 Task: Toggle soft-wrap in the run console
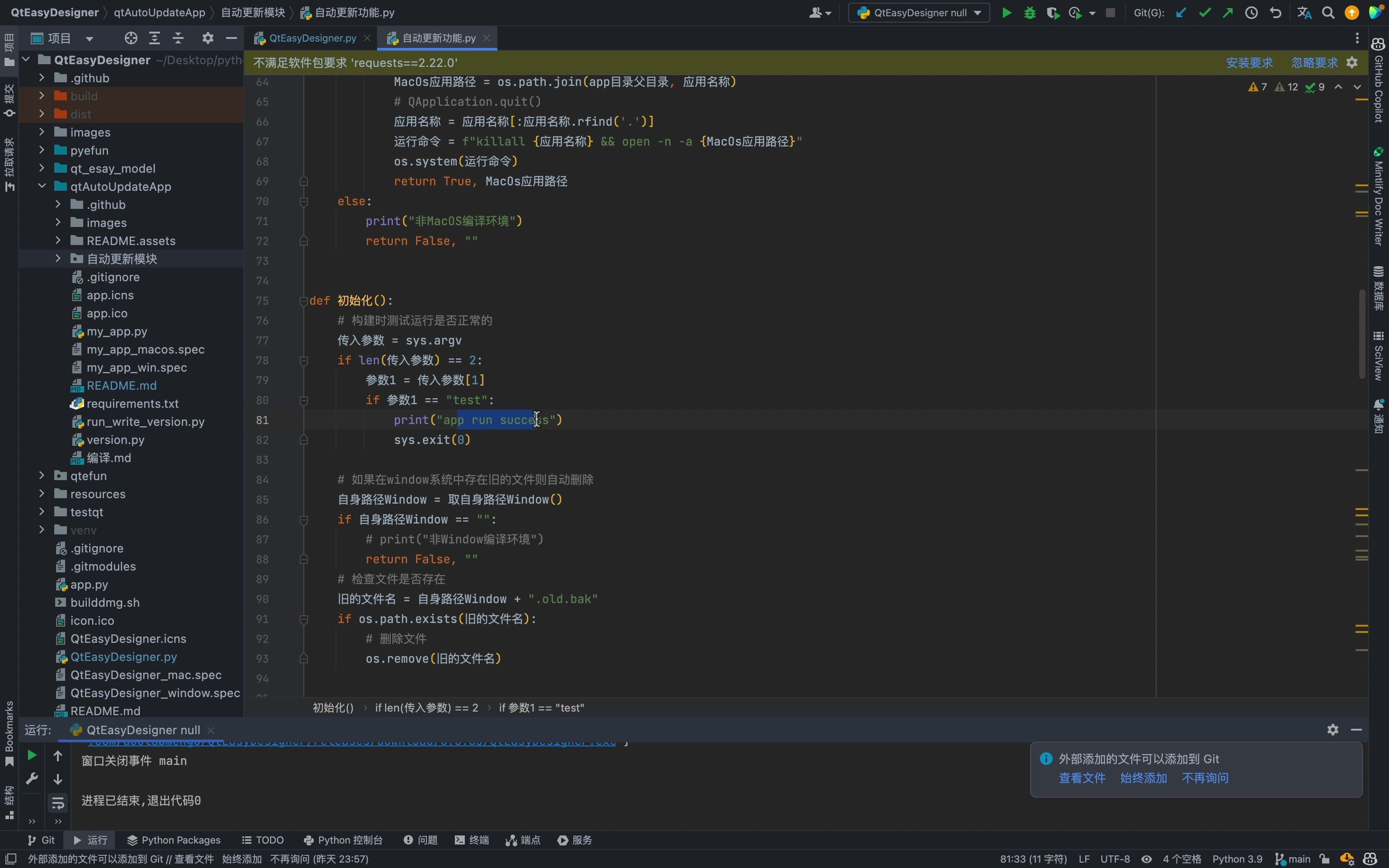(58, 802)
